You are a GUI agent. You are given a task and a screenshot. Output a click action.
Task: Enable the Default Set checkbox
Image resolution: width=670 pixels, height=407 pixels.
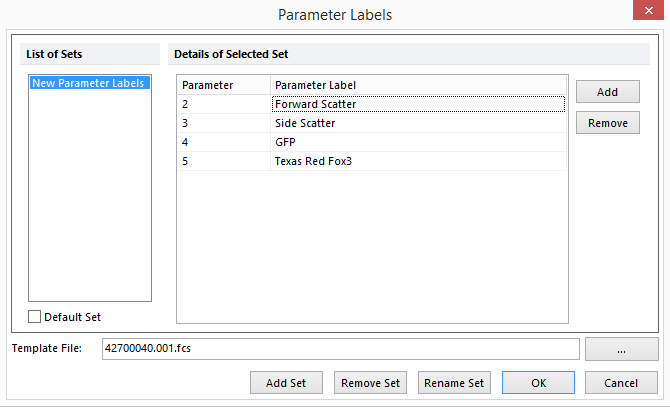[x=35, y=317]
